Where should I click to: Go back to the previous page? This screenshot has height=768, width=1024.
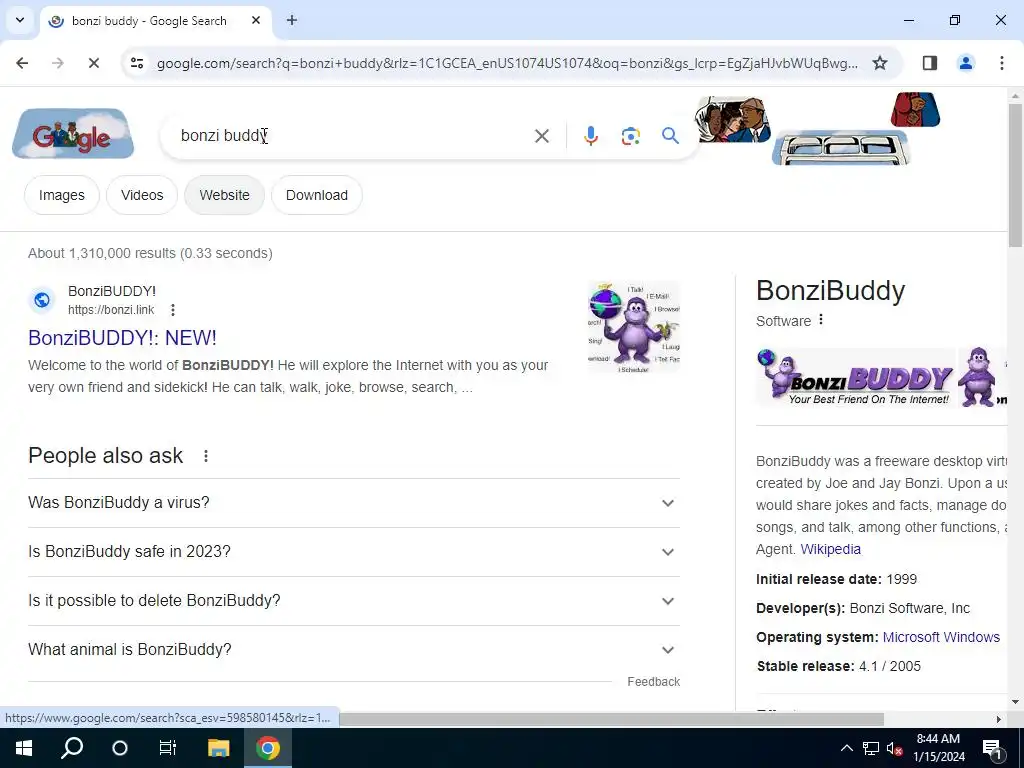point(22,63)
